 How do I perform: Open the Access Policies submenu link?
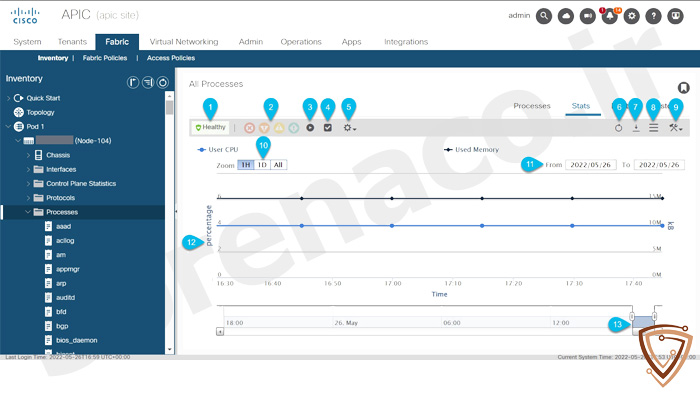click(x=171, y=58)
